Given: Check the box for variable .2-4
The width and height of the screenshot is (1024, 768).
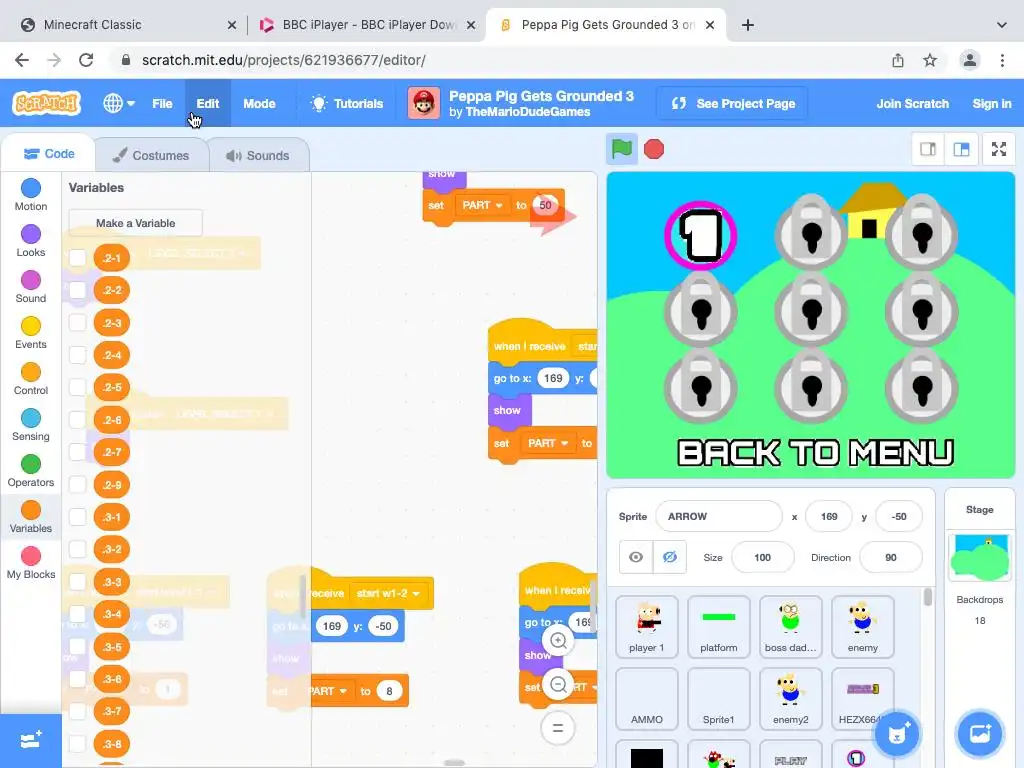Looking at the screenshot, I should (x=78, y=355).
